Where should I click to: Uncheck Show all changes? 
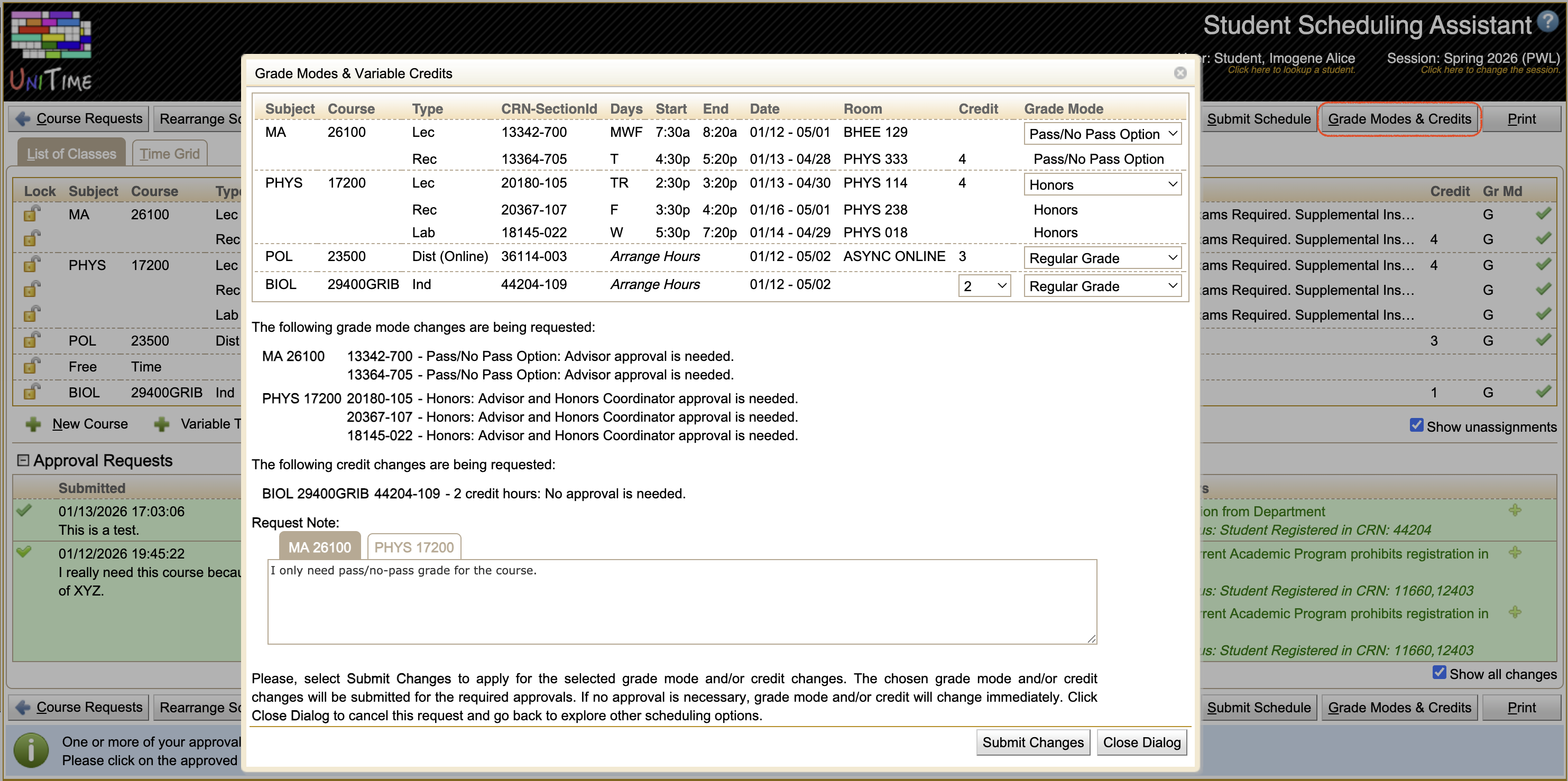(x=1439, y=673)
